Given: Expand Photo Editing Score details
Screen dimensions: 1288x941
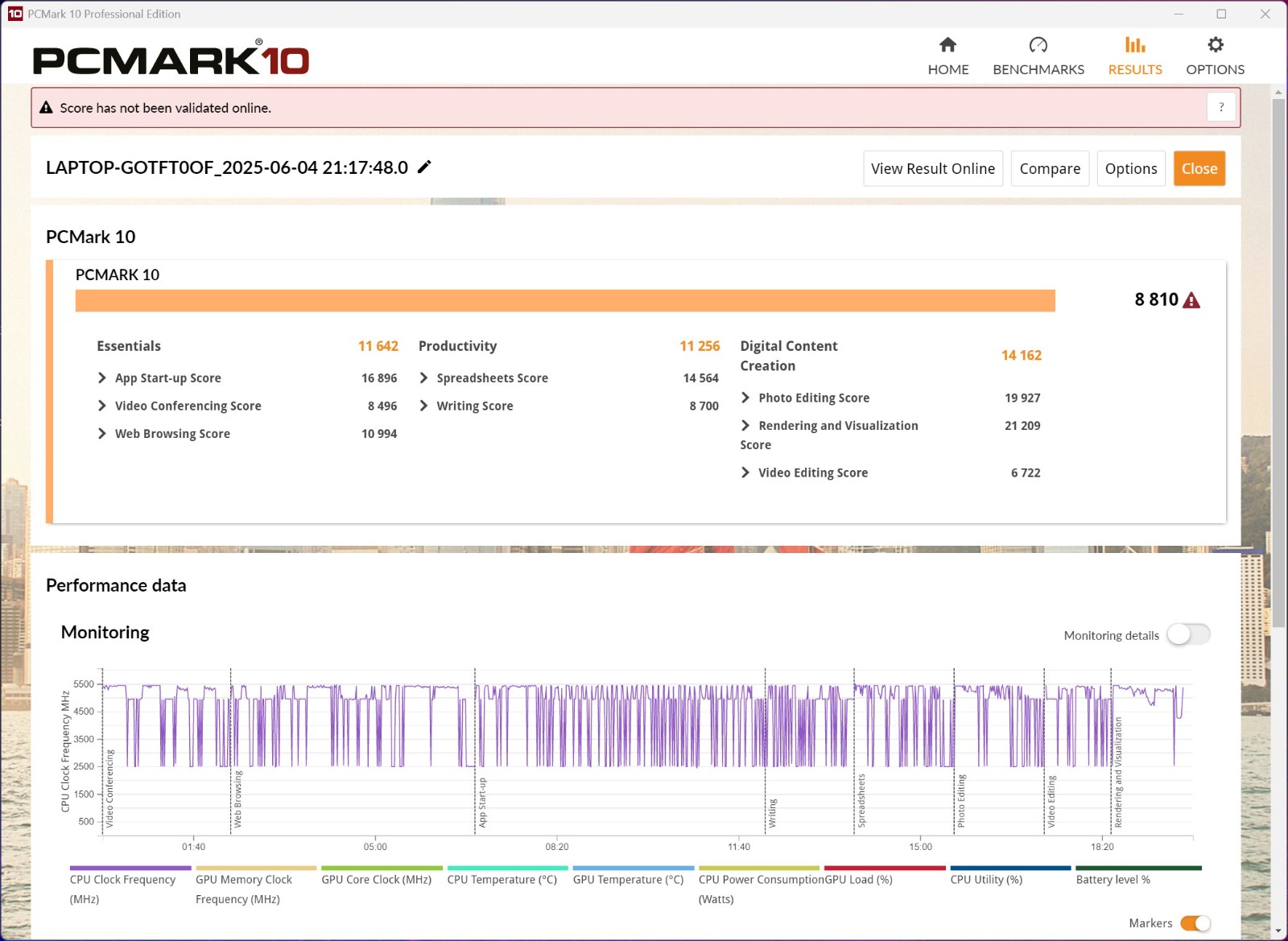Looking at the screenshot, I should click(x=745, y=398).
